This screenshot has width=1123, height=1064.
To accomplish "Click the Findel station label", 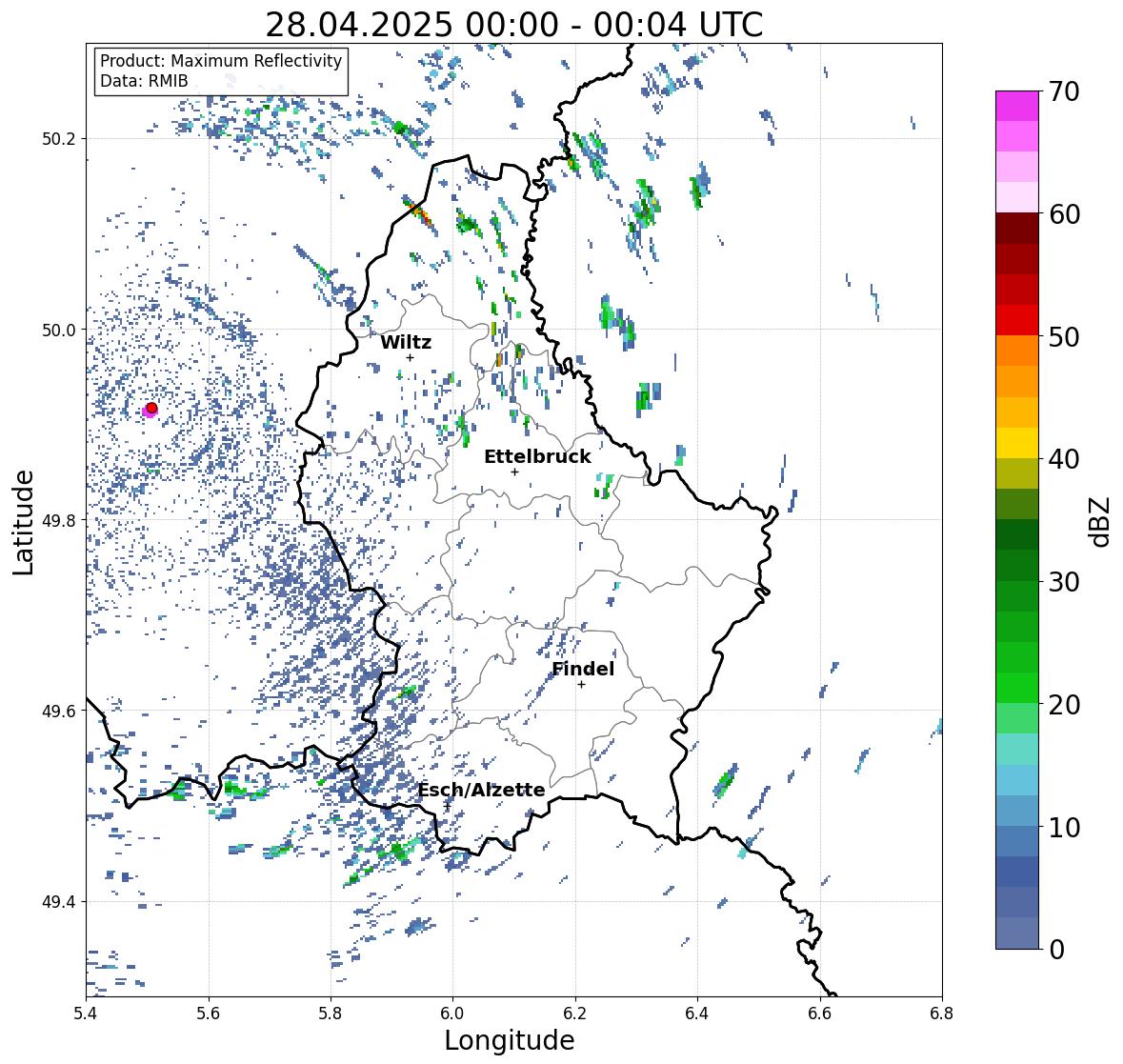I will click(x=583, y=669).
